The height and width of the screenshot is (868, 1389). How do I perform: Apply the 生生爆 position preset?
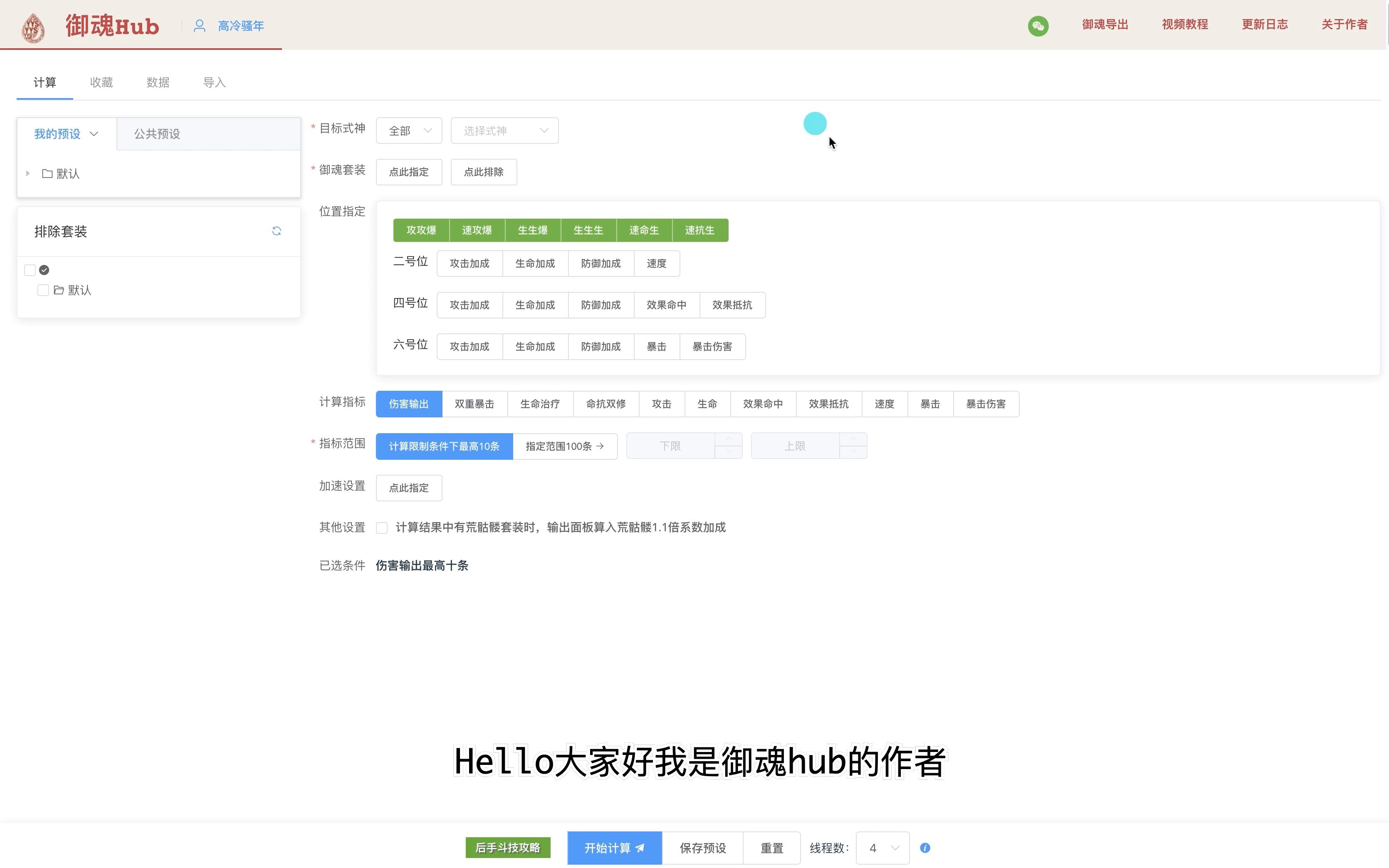(533, 230)
